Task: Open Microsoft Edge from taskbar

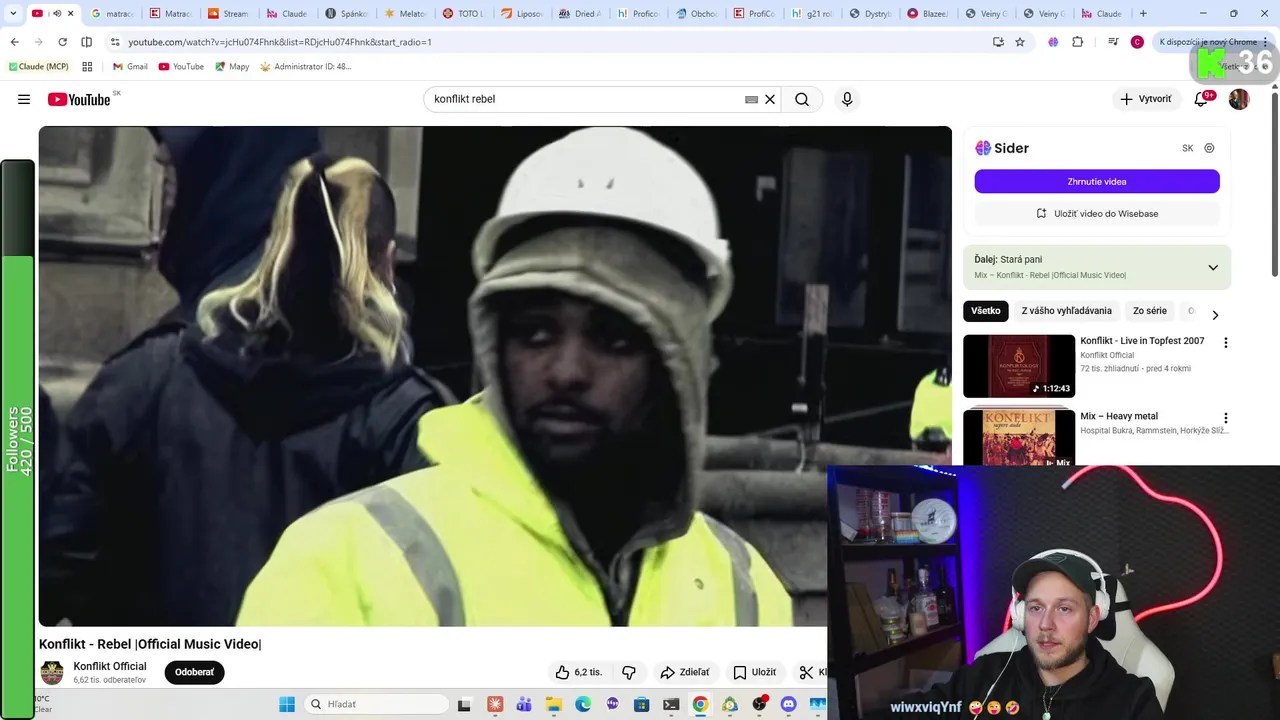Action: coord(583,704)
